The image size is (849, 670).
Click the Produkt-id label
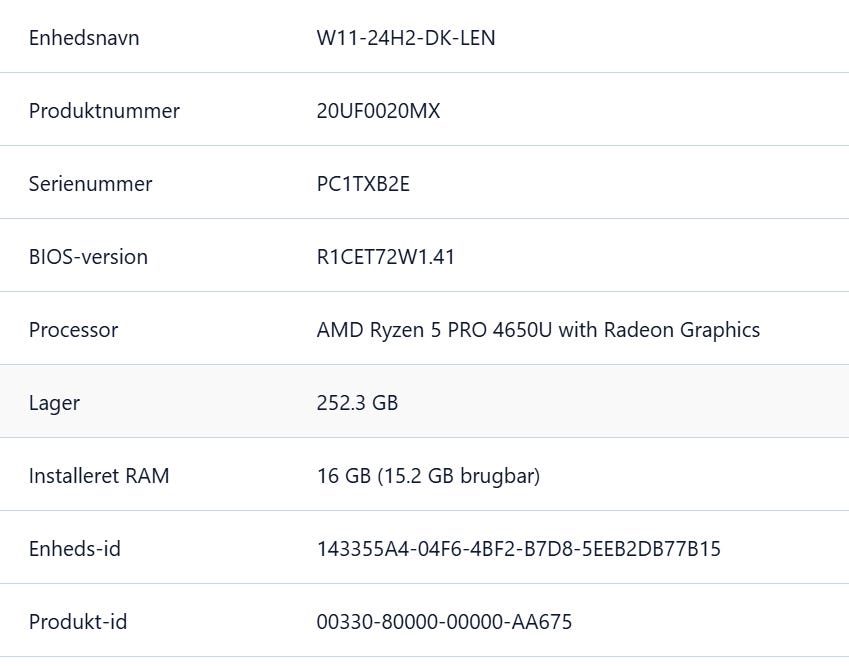point(78,622)
